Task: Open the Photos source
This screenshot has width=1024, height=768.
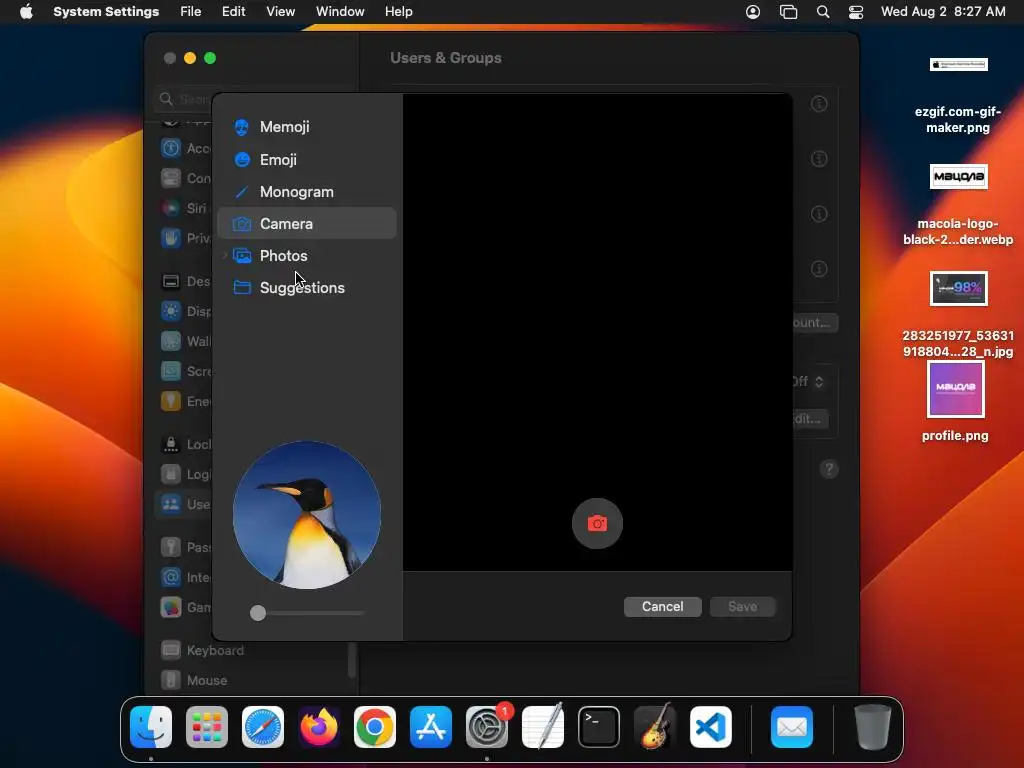Action: [306, 255]
